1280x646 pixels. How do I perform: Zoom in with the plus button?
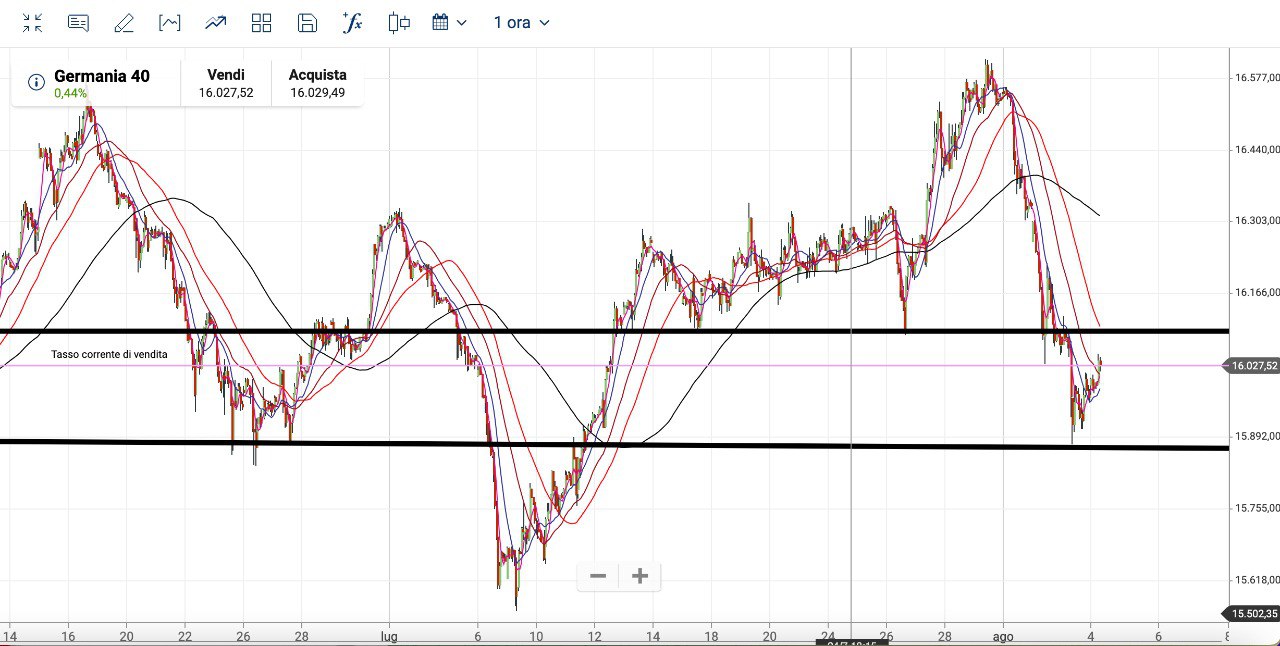point(640,576)
